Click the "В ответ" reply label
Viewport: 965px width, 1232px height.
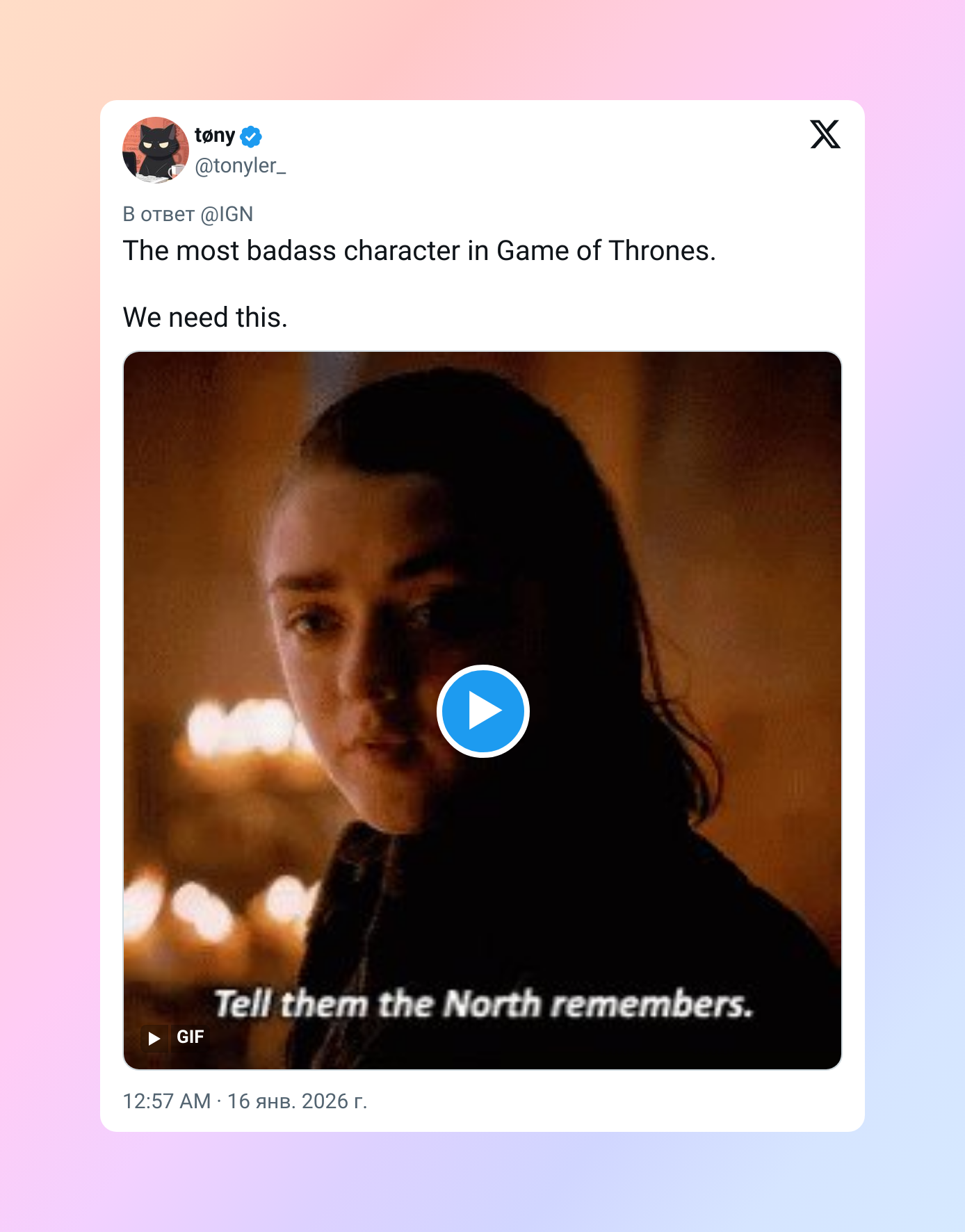159,214
